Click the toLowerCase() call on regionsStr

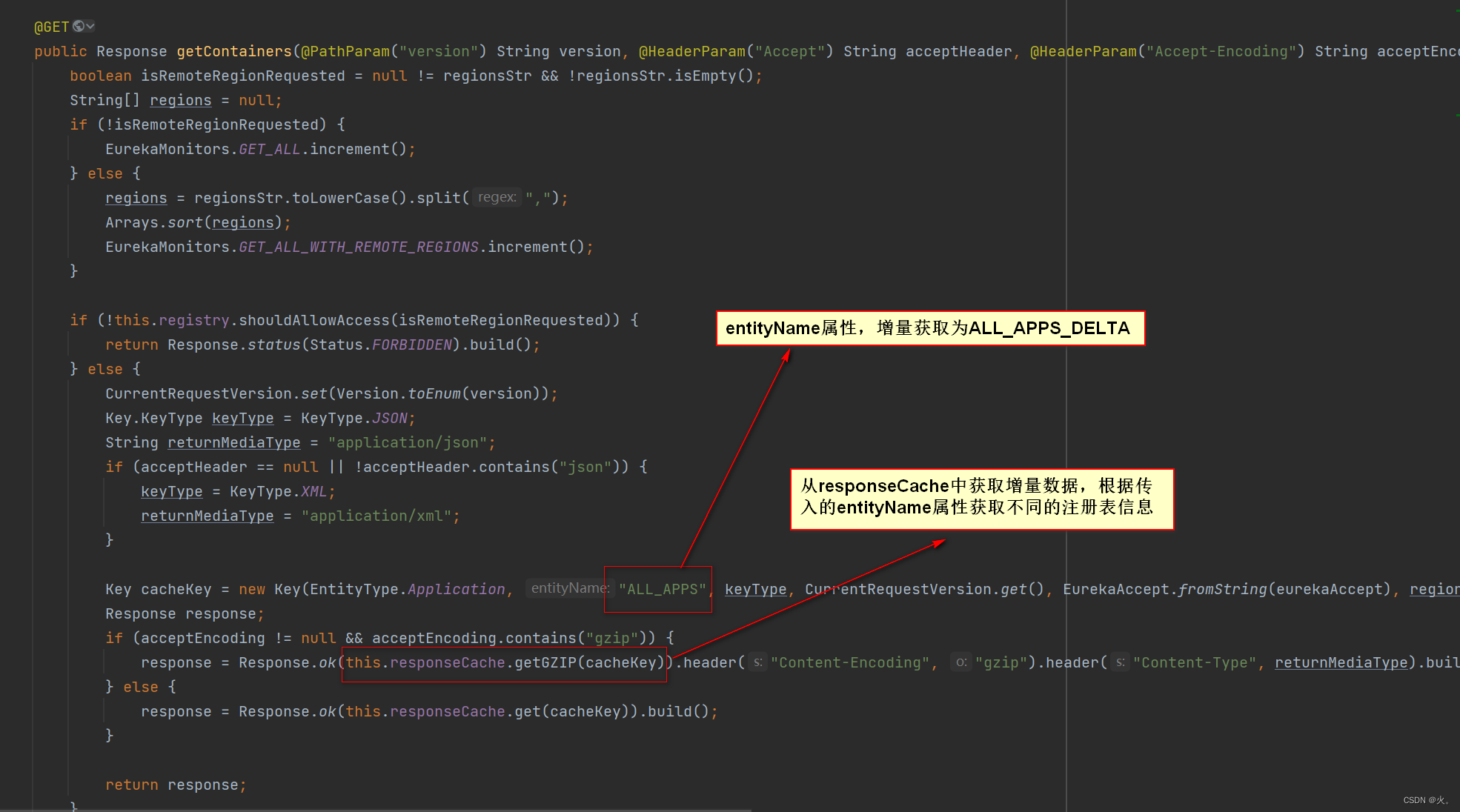pos(350,198)
